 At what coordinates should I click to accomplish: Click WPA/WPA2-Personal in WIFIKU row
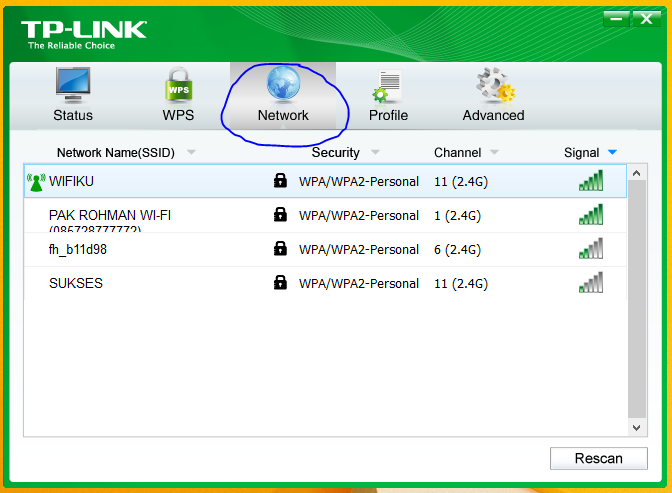pyautogui.click(x=359, y=182)
